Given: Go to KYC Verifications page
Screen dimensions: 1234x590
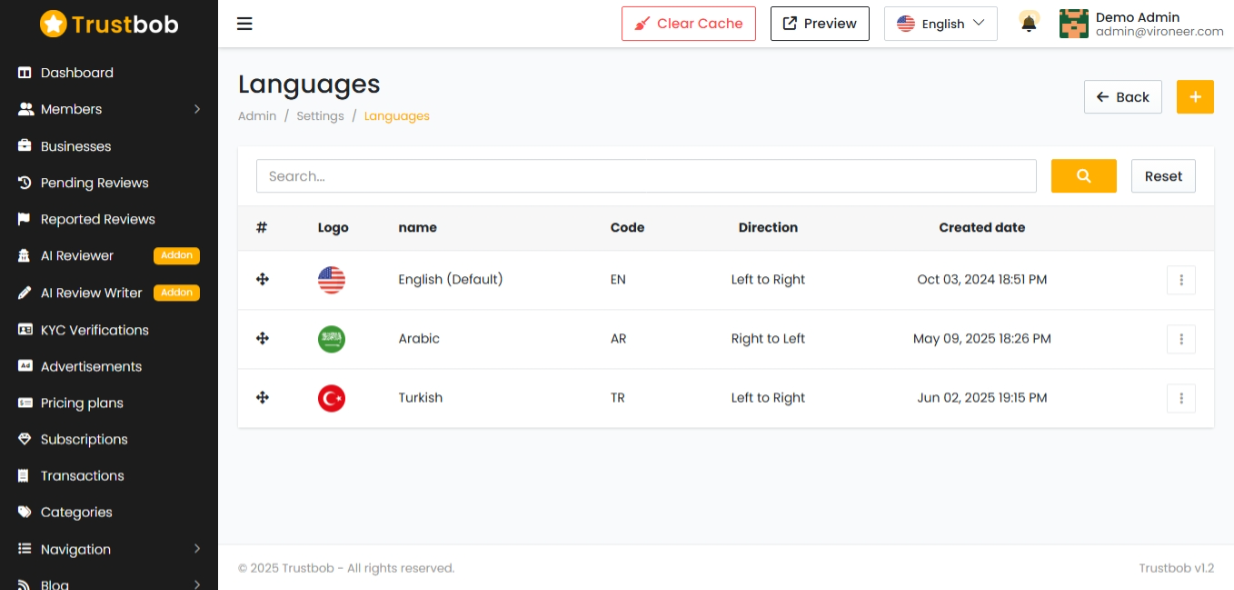Looking at the screenshot, I should [x=94, y=330].
